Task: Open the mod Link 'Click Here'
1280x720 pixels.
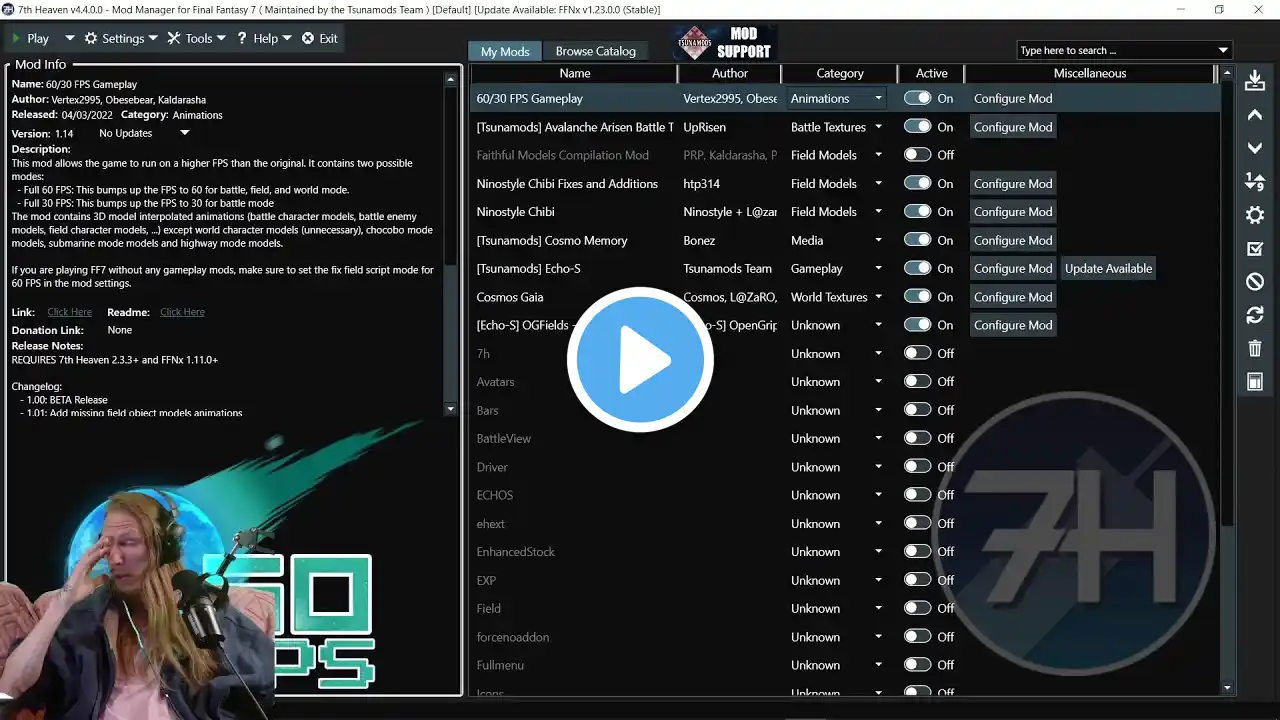Action: click(69, 312)
